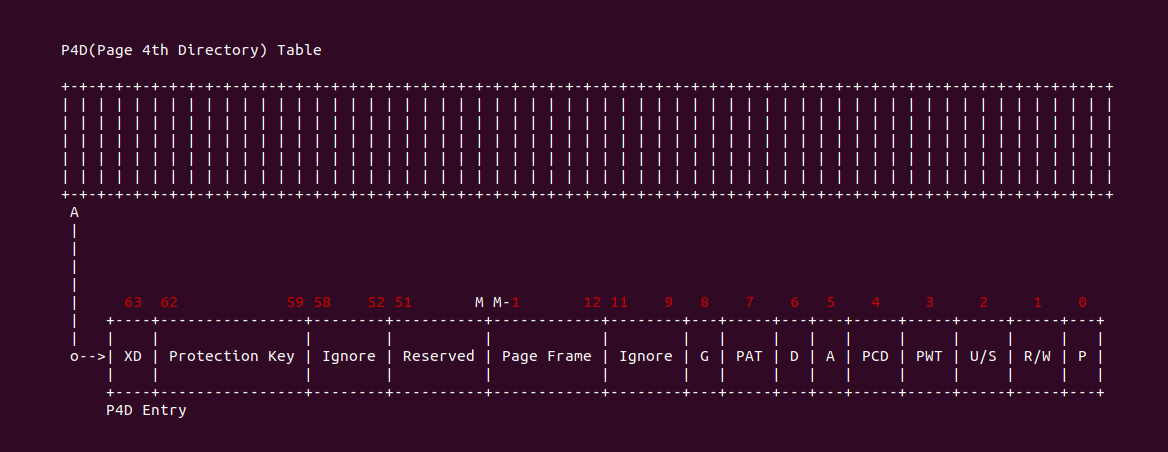The height and width of the screenshot is (452, 1168).
Task: Click the P4D Entry label text
Action: 146,410
